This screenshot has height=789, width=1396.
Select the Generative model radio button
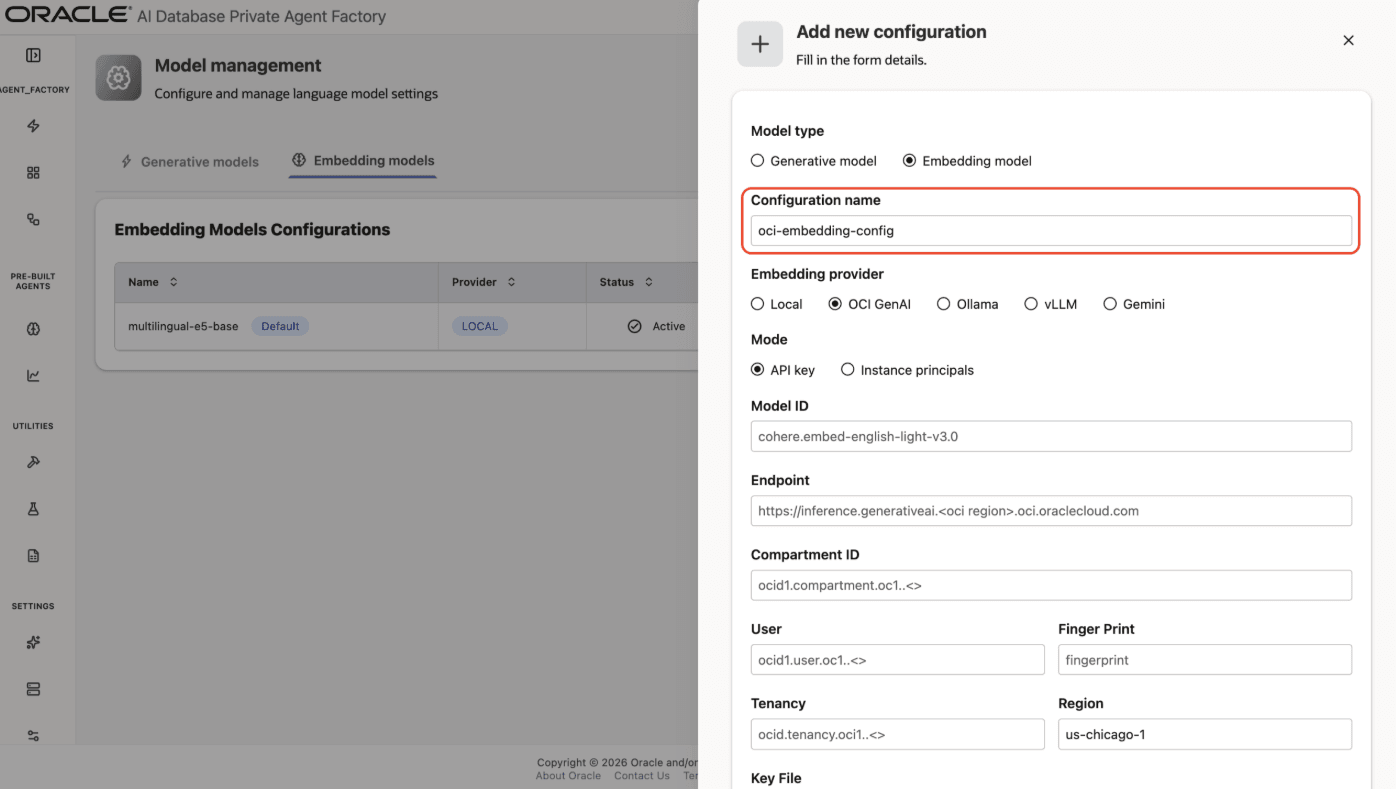click(x=757, y=160)
